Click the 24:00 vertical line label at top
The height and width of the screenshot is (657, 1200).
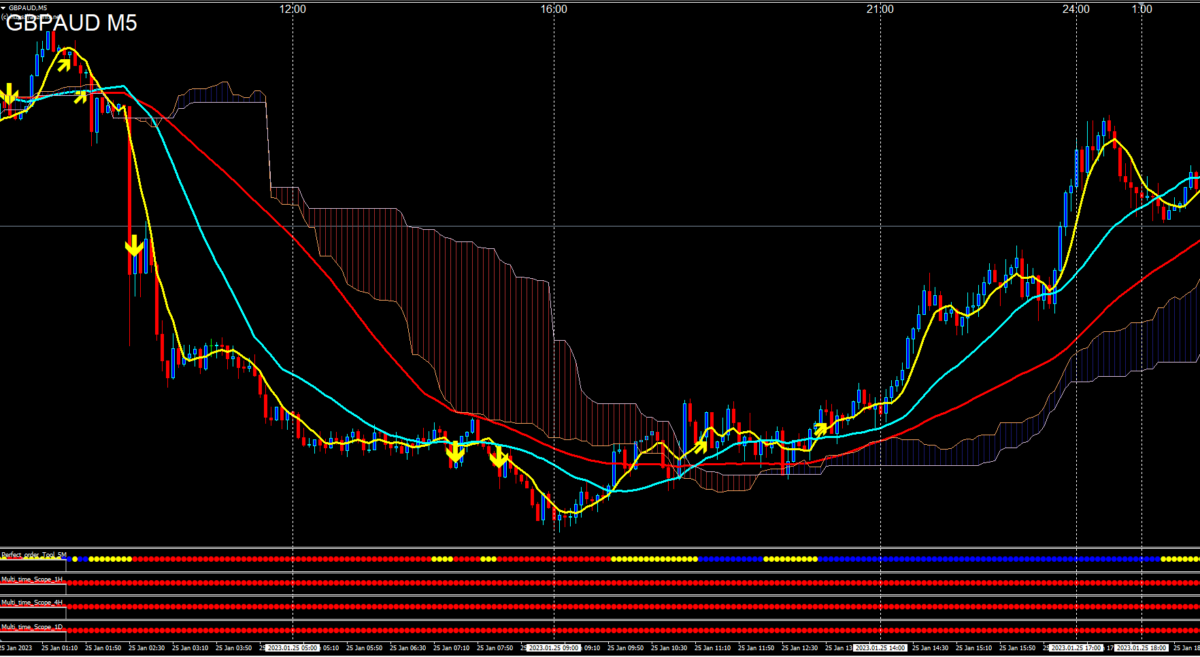pos(1076,9)
